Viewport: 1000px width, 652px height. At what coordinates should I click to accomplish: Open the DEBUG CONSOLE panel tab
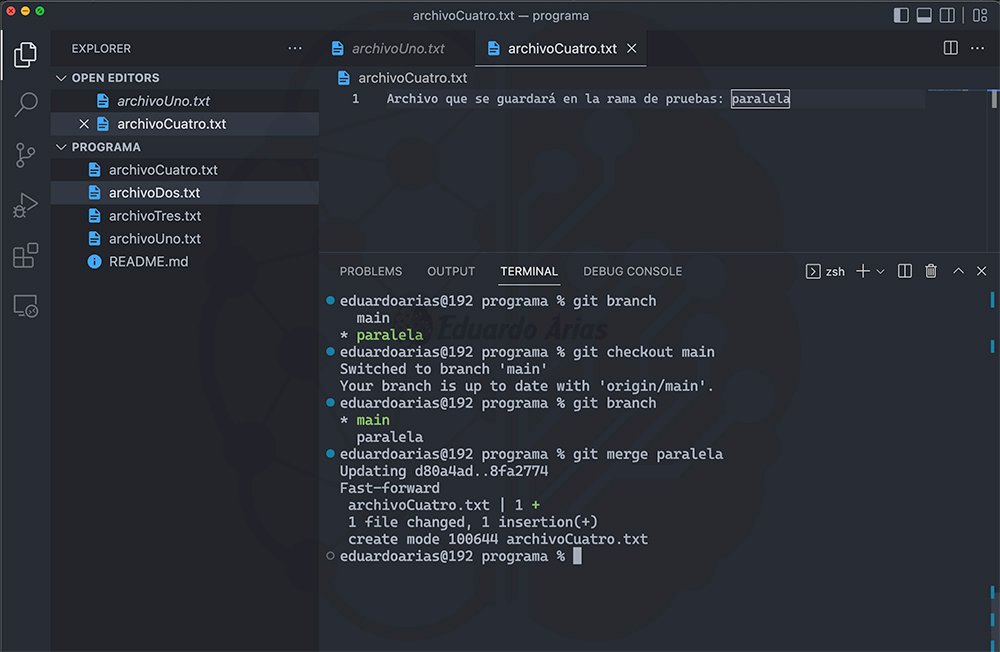(632, 271)
